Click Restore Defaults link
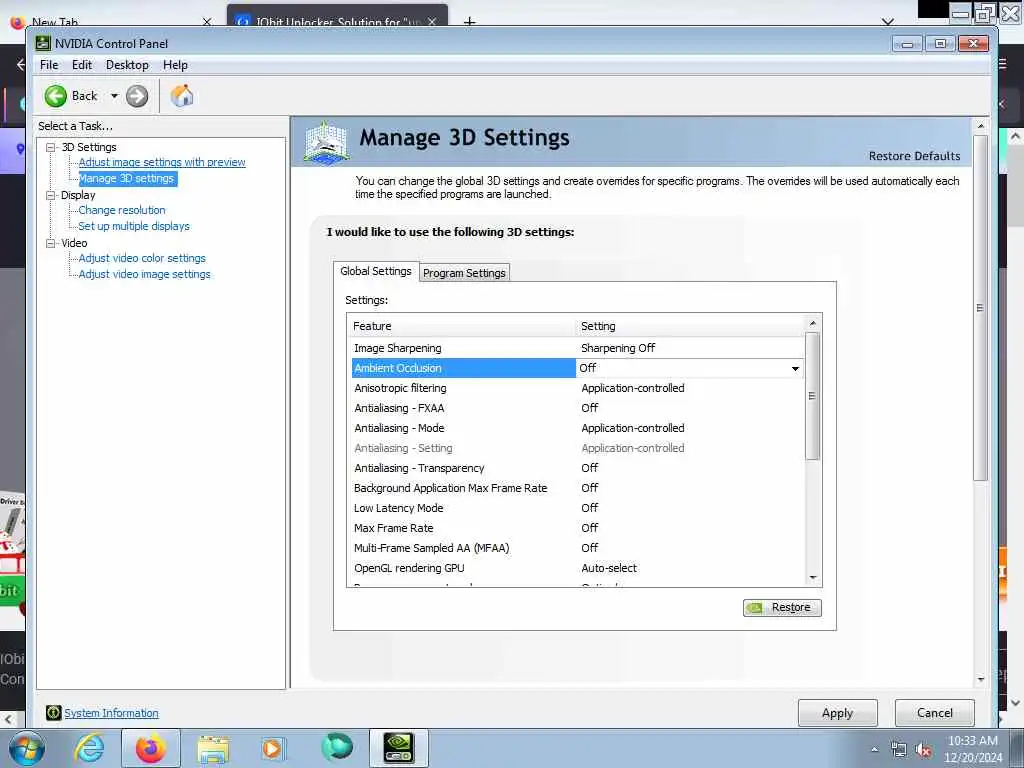This screenshot has height=768, width=1024. [x=914, y=156]
